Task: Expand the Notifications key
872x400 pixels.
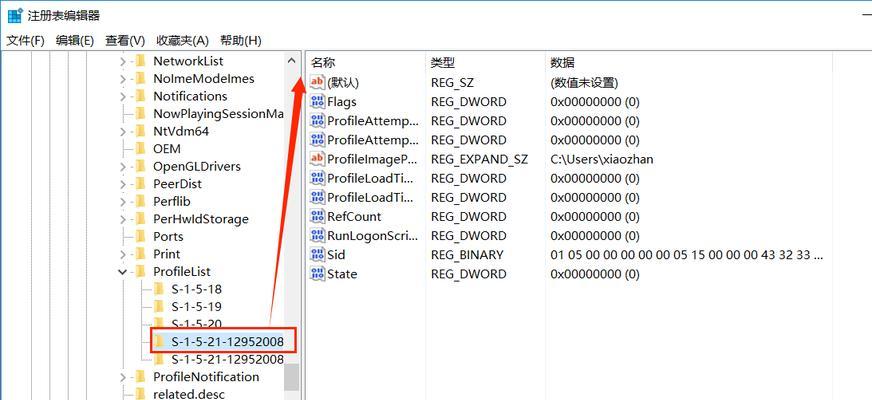Action: [123, 96]
